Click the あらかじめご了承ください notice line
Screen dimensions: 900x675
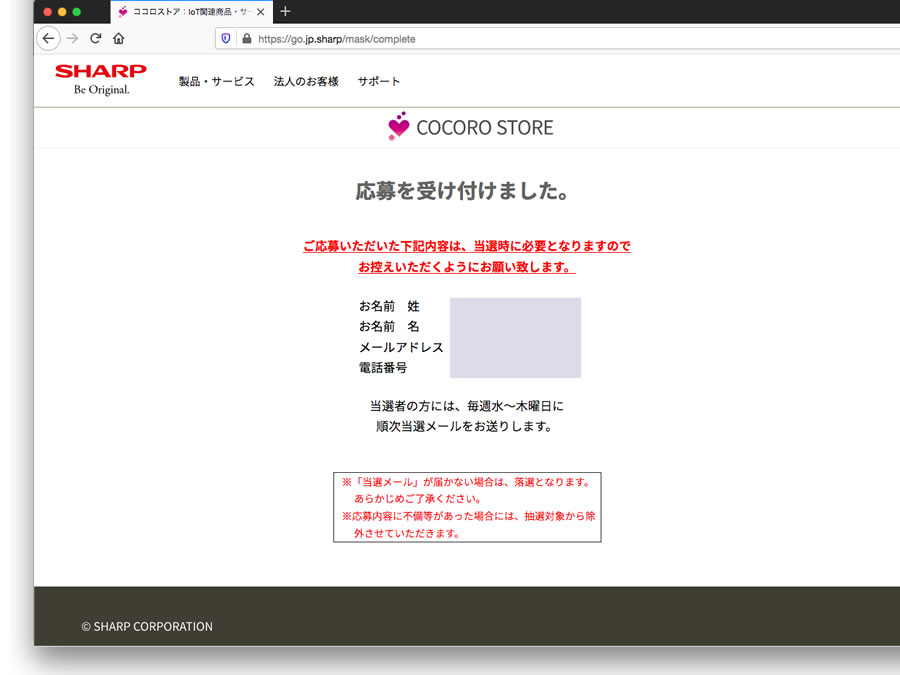coord(417,499)
